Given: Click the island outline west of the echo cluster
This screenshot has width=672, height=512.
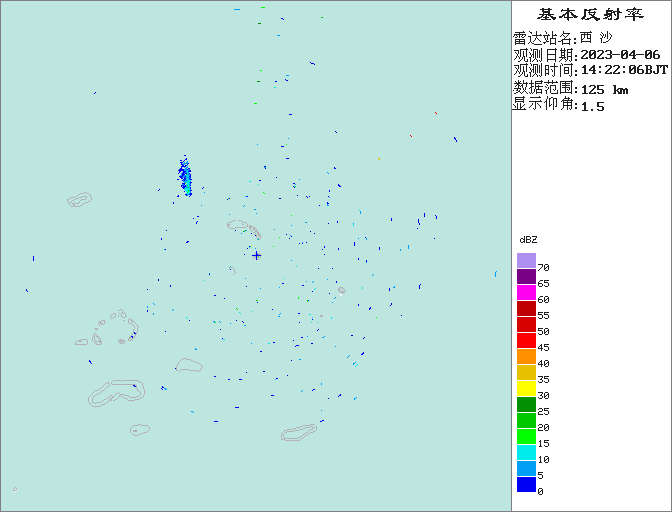Looking at the screenshot, I should [x=80, y=200].
